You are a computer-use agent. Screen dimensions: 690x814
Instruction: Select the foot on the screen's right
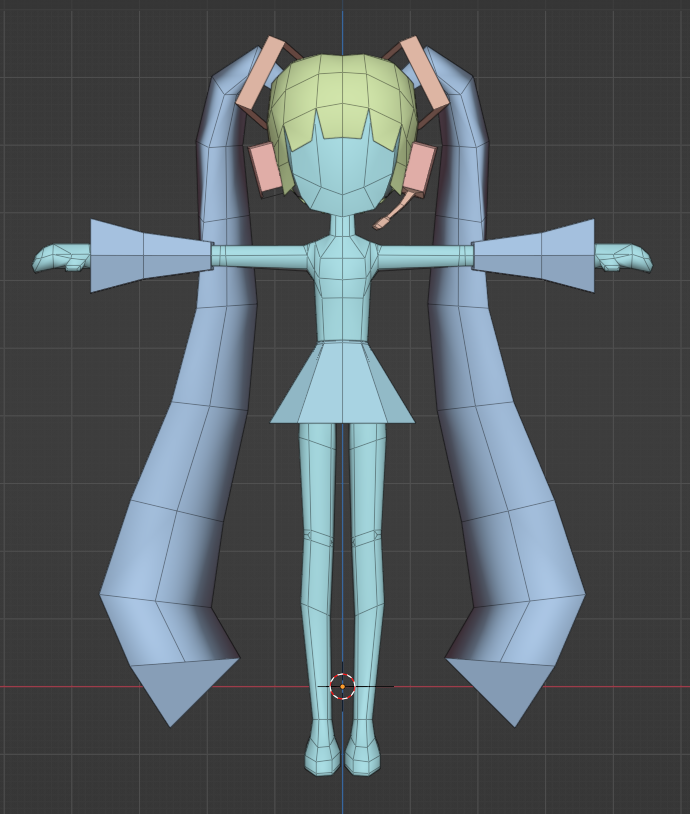(362, 752)
